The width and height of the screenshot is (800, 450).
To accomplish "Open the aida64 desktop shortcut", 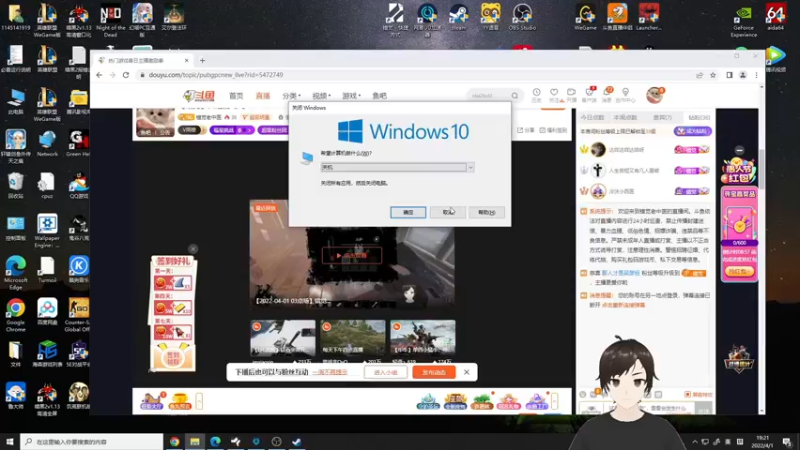I will click(x=776, y=17).
